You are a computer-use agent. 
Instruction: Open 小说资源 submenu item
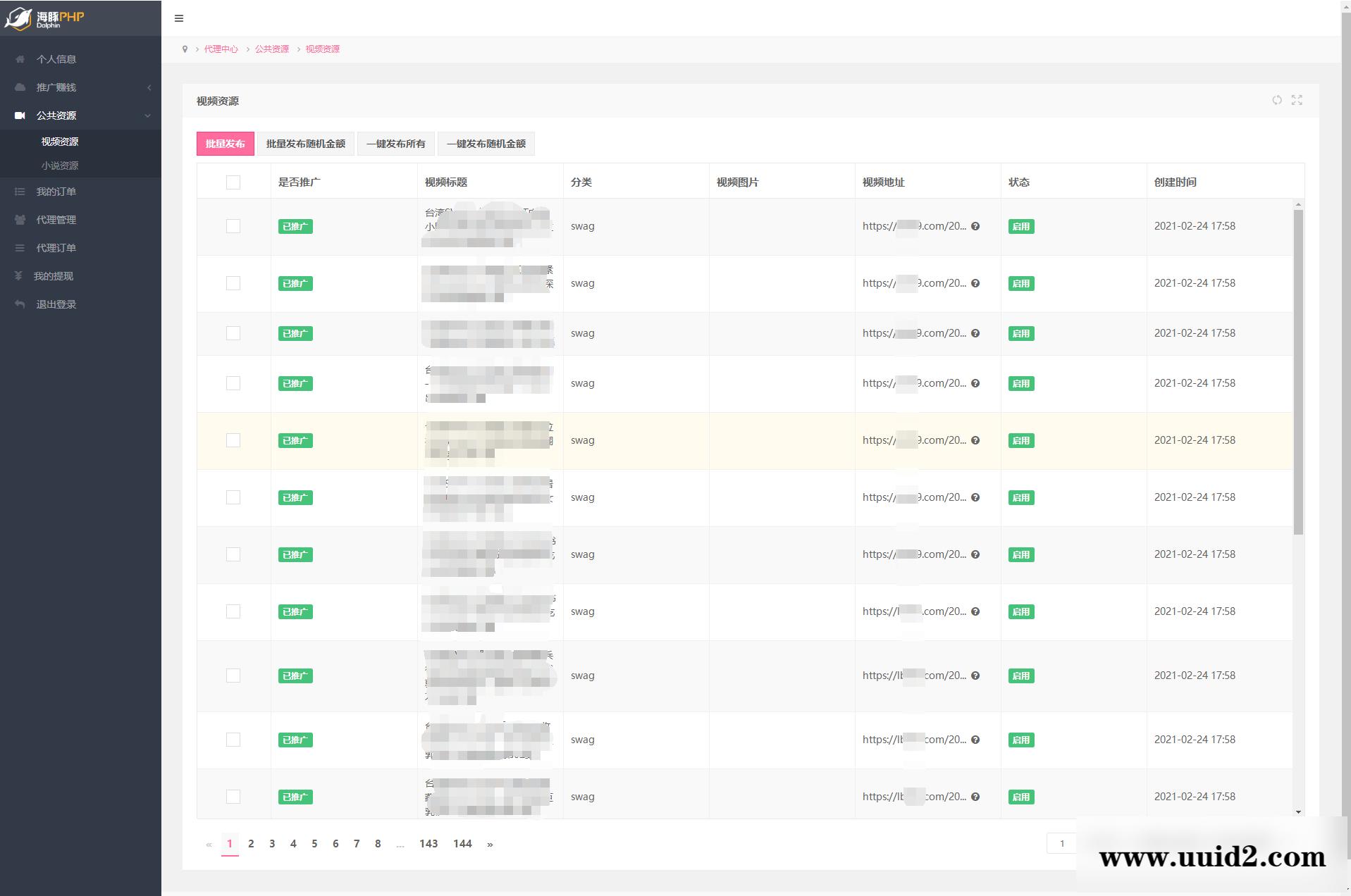(x=60, y=166)
